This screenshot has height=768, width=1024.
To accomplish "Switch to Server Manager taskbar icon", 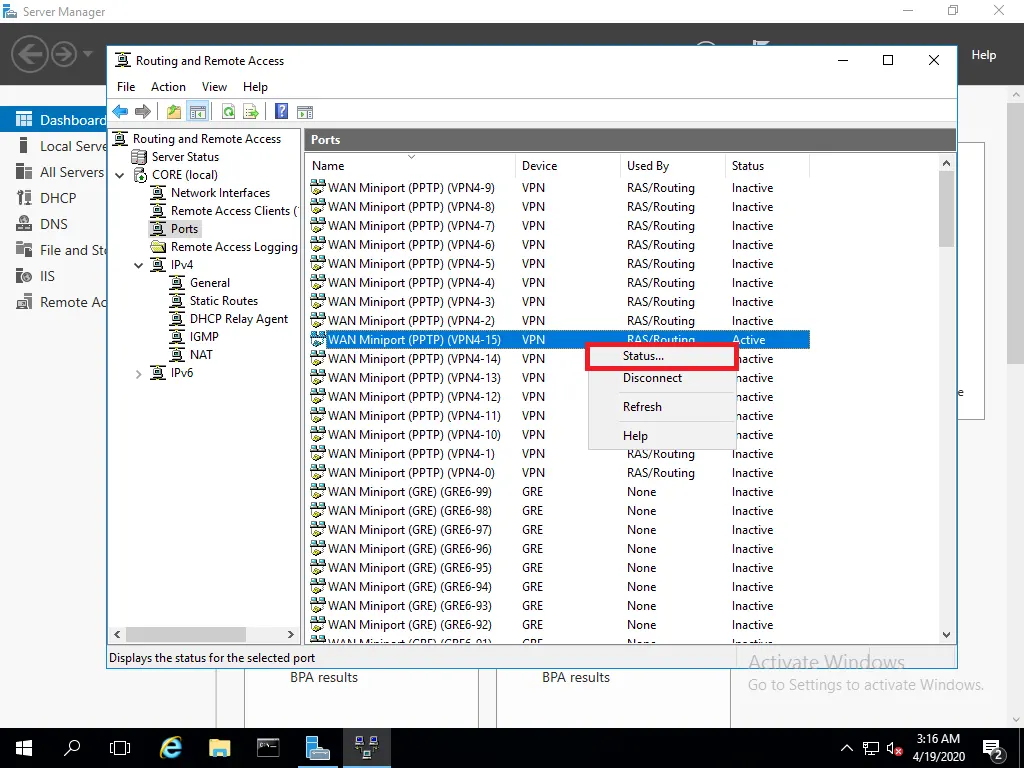I will point(318,748).
